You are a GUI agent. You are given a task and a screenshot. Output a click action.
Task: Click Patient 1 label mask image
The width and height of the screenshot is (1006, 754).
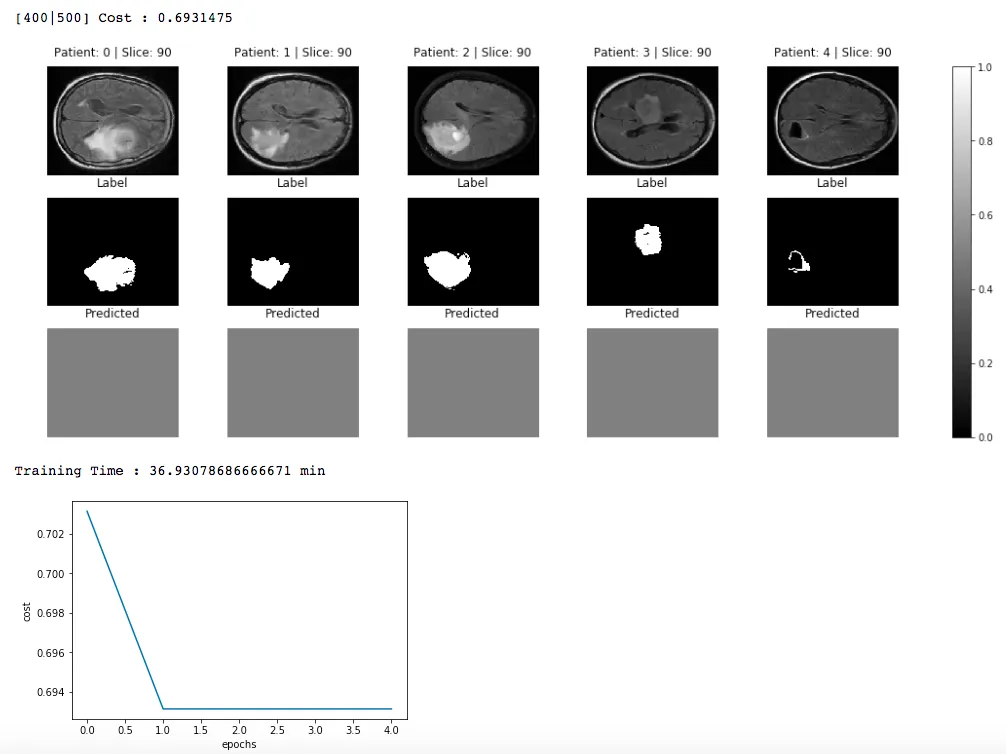click(293, 252)
